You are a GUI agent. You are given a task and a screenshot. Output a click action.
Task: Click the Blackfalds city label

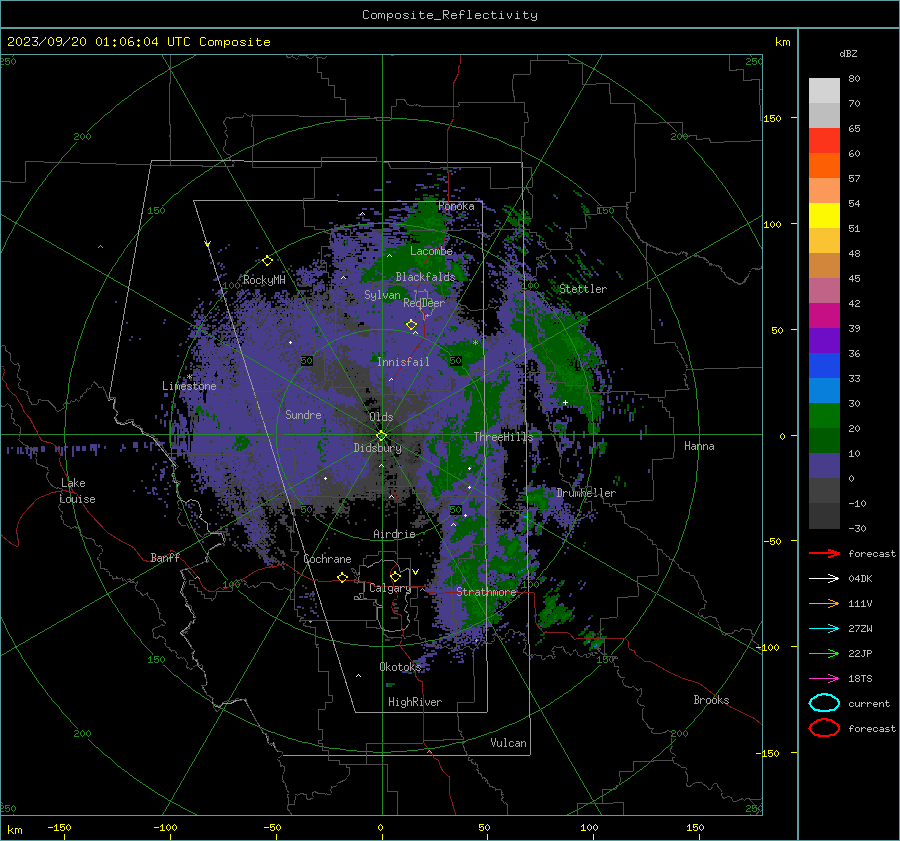click(425, 277)
